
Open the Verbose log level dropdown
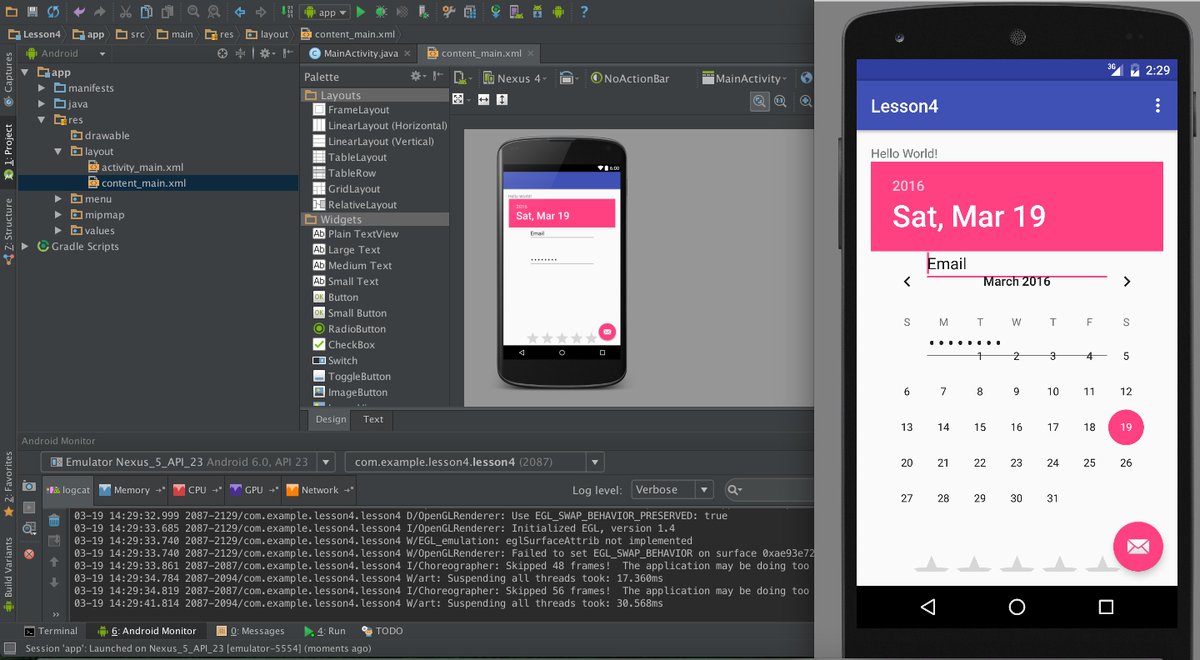[x=672, y=490]
